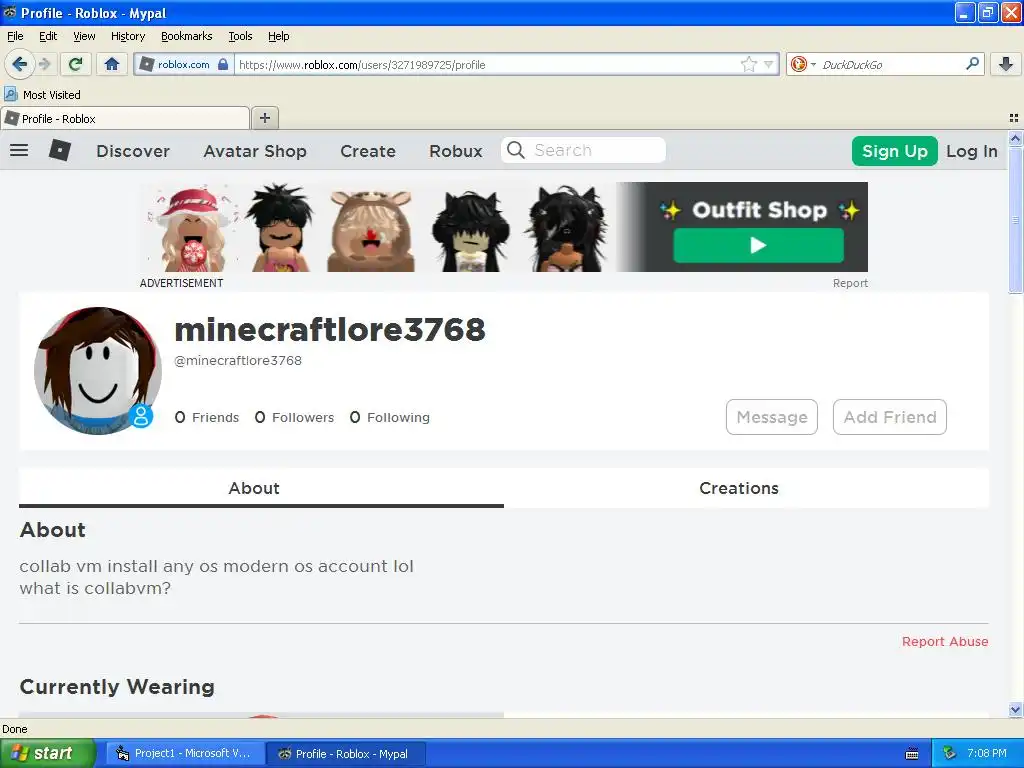Click the search bar magnifier icon

coord(972,64)
